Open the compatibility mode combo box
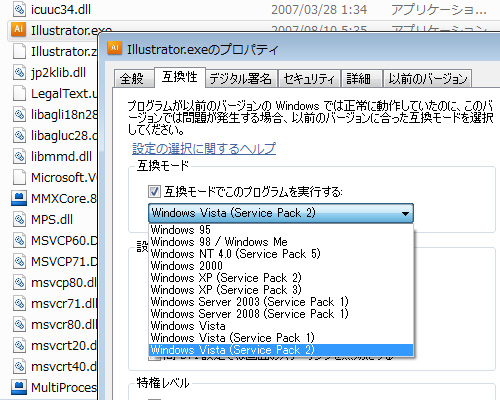The height and width of the screenshot is (400, 500). pyautogui.click(x=281, y=213)
